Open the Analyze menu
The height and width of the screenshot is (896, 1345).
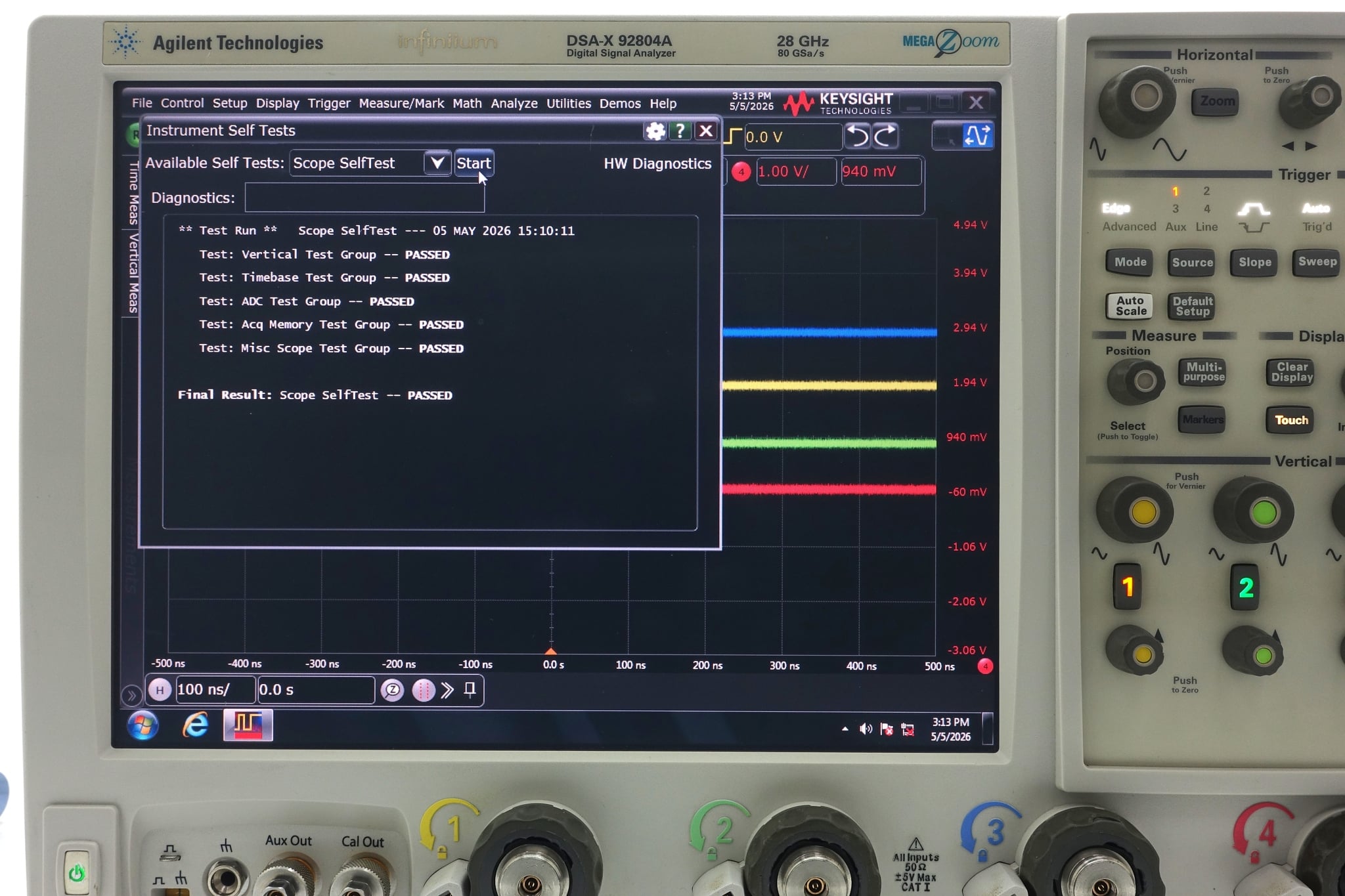pos(514,104)
